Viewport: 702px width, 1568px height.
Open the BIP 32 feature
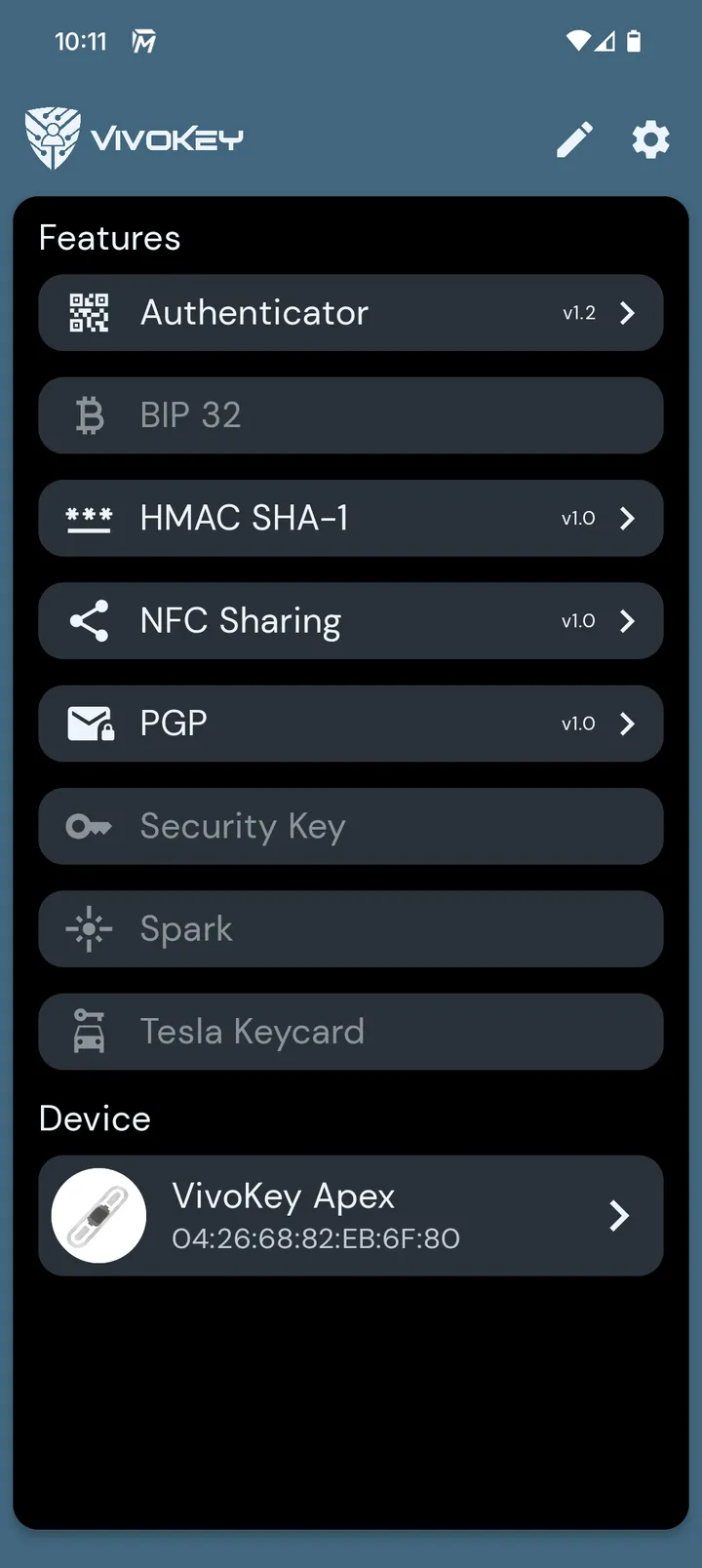point(351,415)
